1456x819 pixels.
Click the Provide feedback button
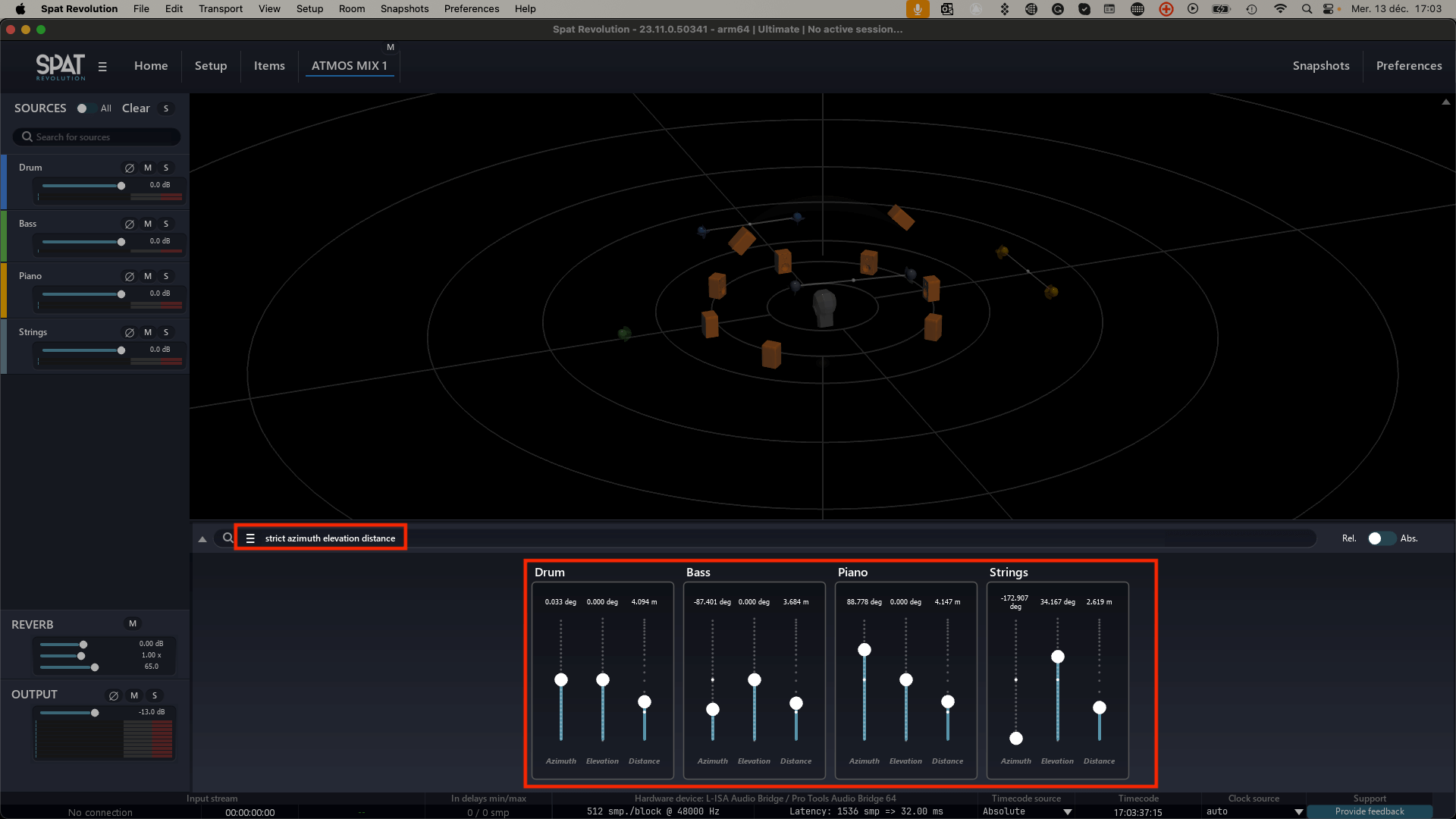(1370, 811)
